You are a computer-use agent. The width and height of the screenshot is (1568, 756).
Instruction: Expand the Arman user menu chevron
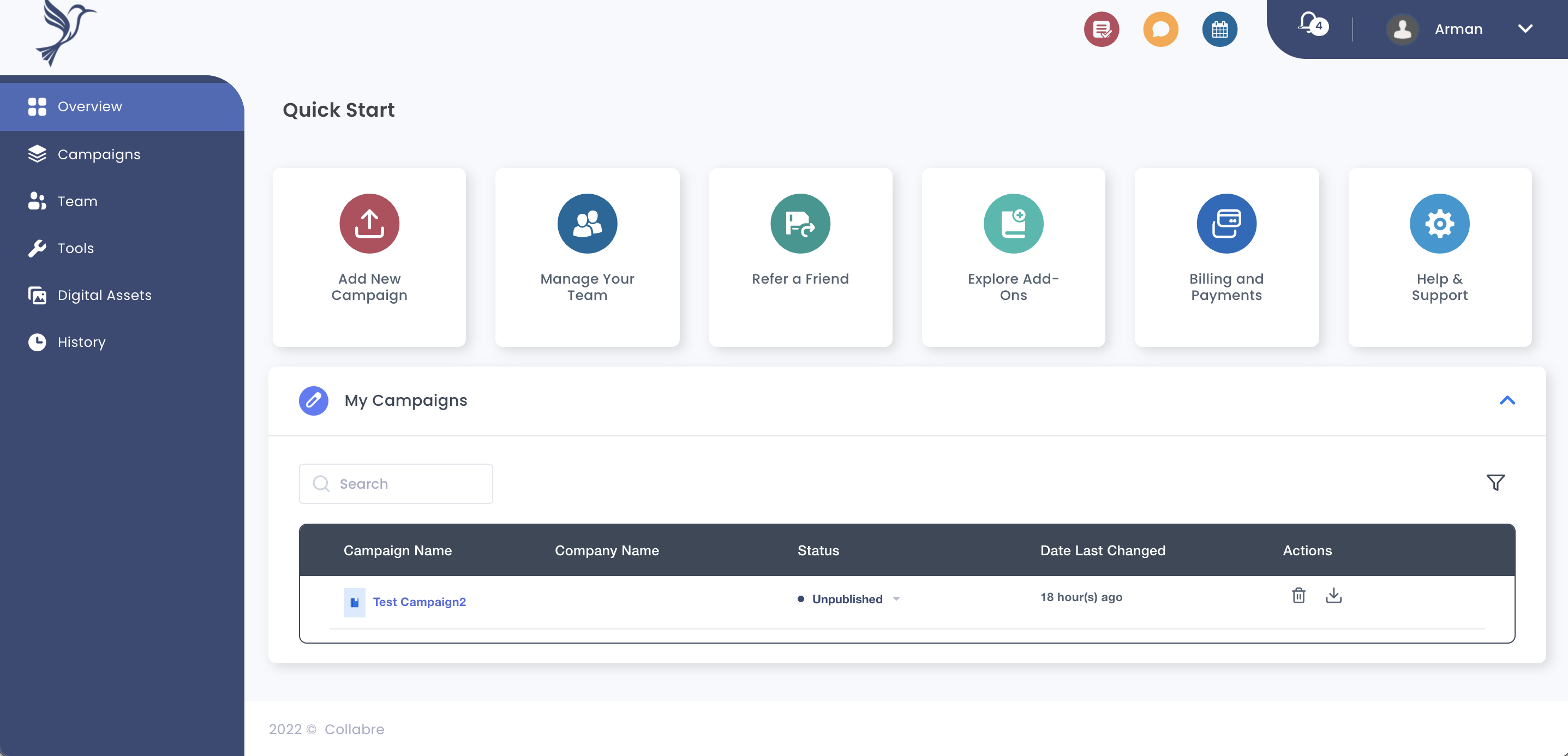click(1525, 28)
